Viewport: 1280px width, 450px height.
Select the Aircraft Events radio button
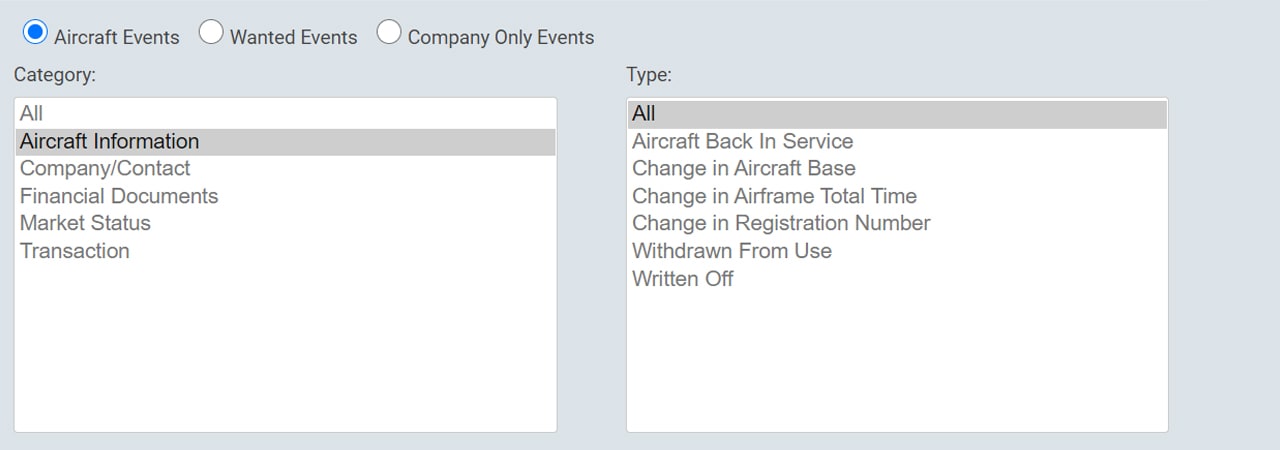(x=35, y=33)
